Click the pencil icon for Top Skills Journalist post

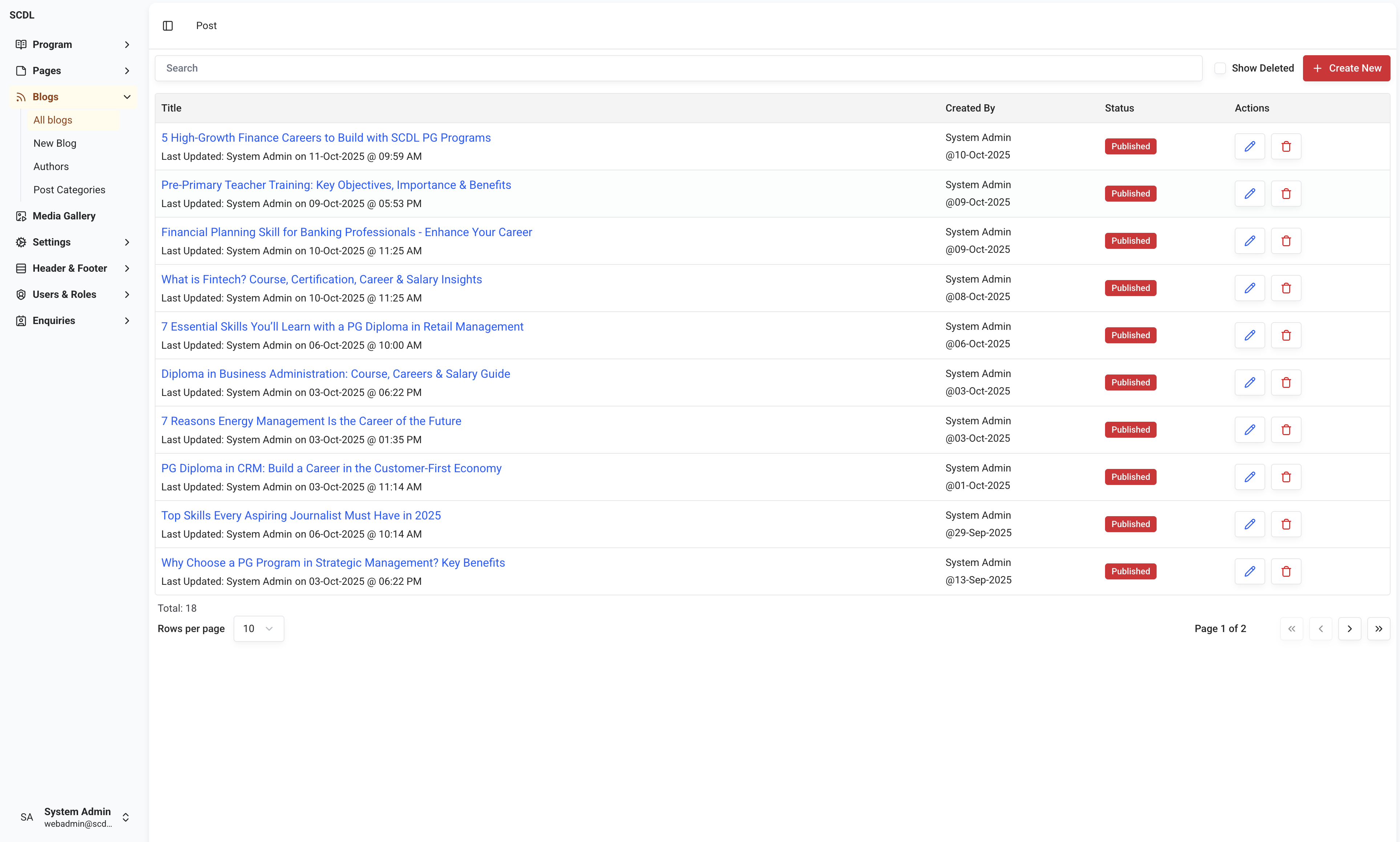[x=1250, y=524]
